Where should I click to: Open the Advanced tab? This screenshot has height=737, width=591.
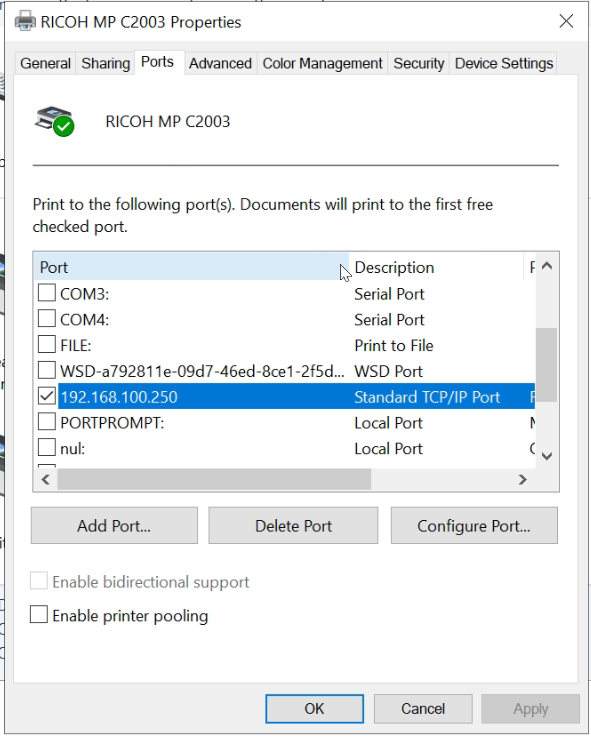[220, 63]
